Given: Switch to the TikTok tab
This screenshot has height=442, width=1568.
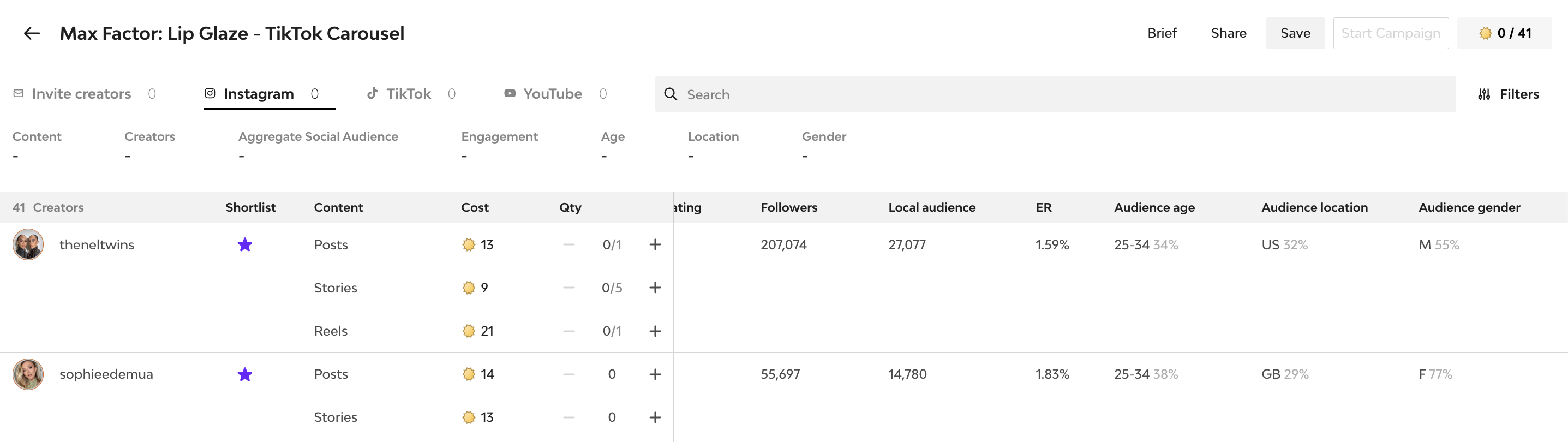Looking at the screenshot, I should 411,94.
